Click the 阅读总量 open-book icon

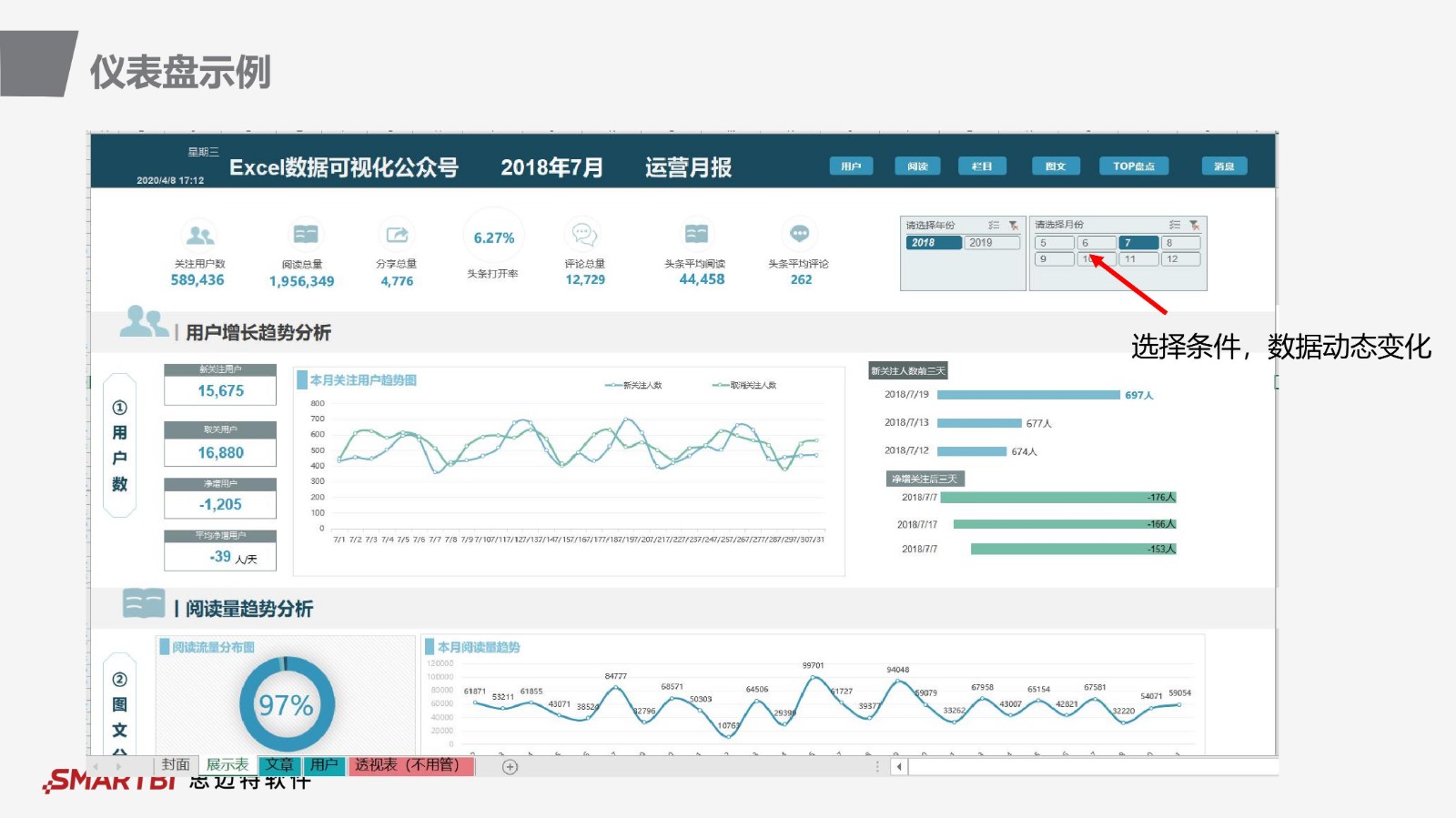[305, 235]
